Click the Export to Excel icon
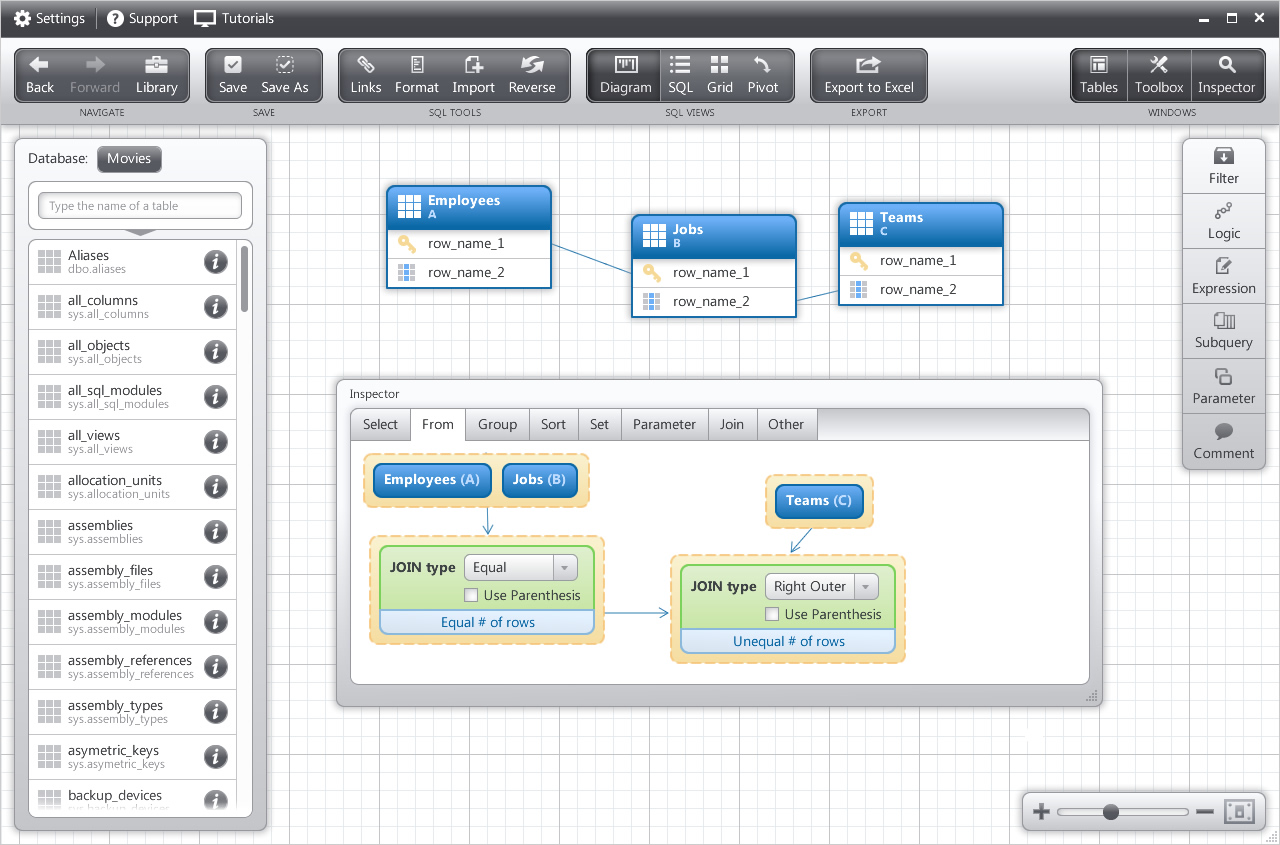Image resolution: width=1280 pixels, height=845 pixels. tap(868, 66)
